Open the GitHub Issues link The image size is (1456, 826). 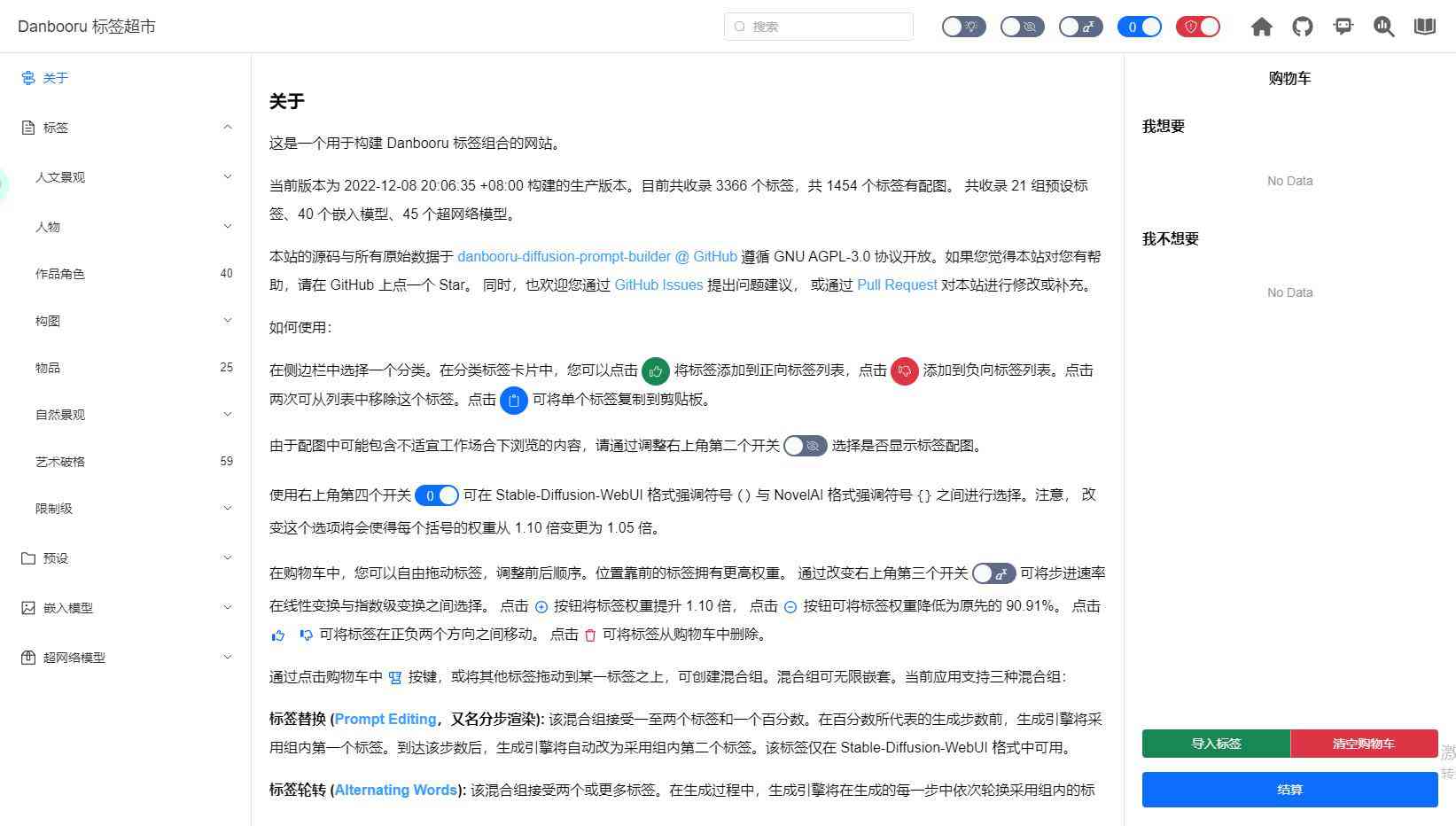pyautogui.click(x=658, y=285)
